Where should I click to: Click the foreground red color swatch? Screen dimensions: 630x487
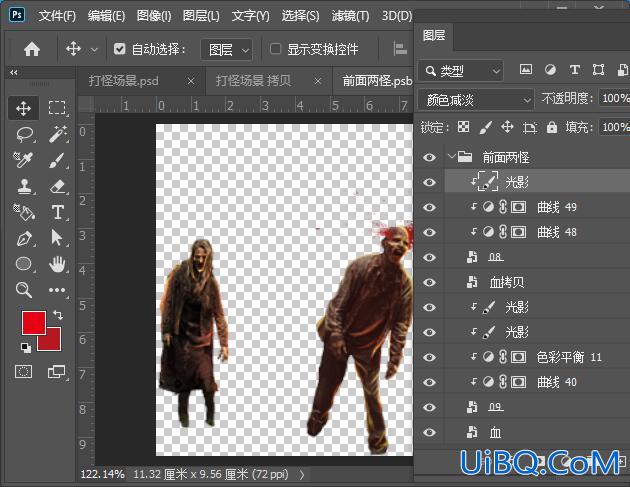pos(33,323)
